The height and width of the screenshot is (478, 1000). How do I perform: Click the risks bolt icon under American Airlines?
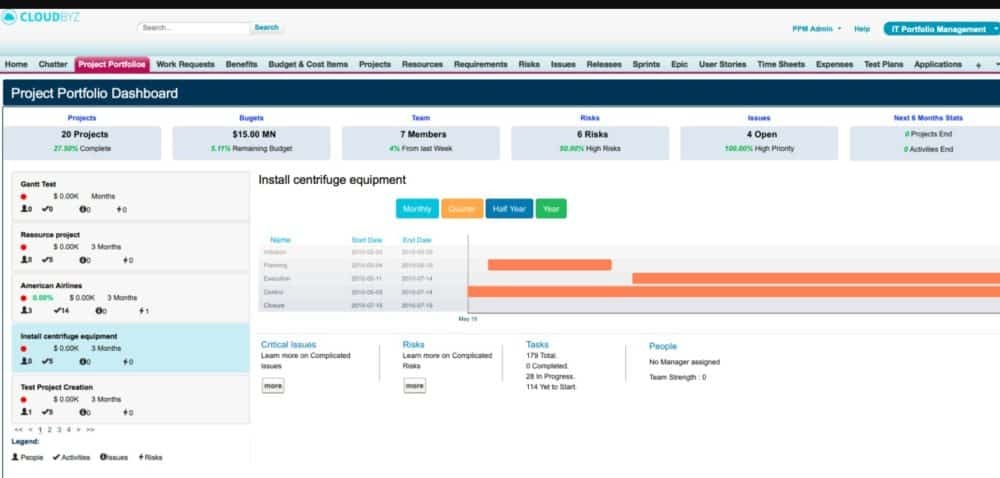point(139,311)
